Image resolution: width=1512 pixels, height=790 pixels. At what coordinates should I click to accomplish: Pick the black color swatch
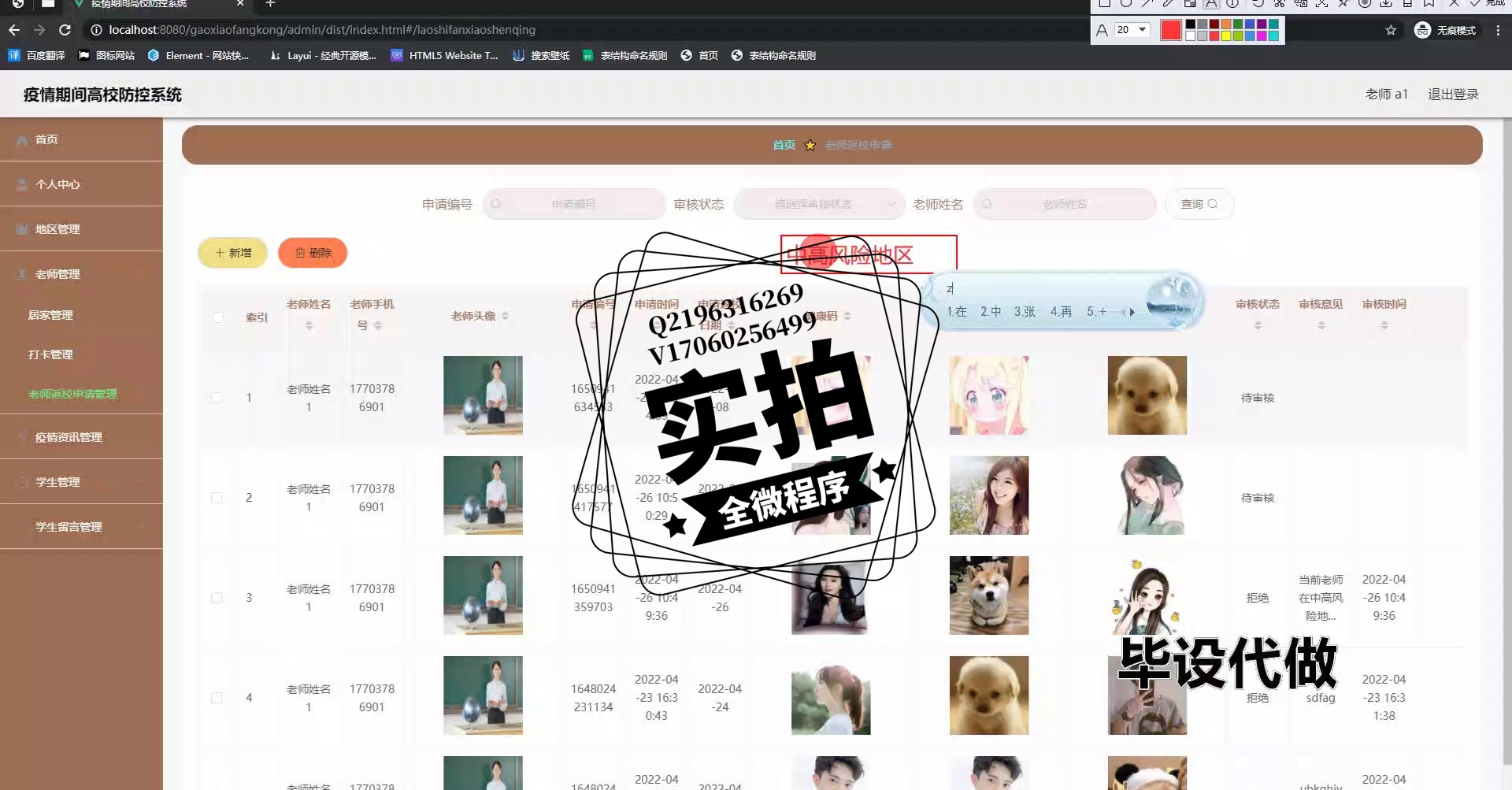click(1191, 25)
